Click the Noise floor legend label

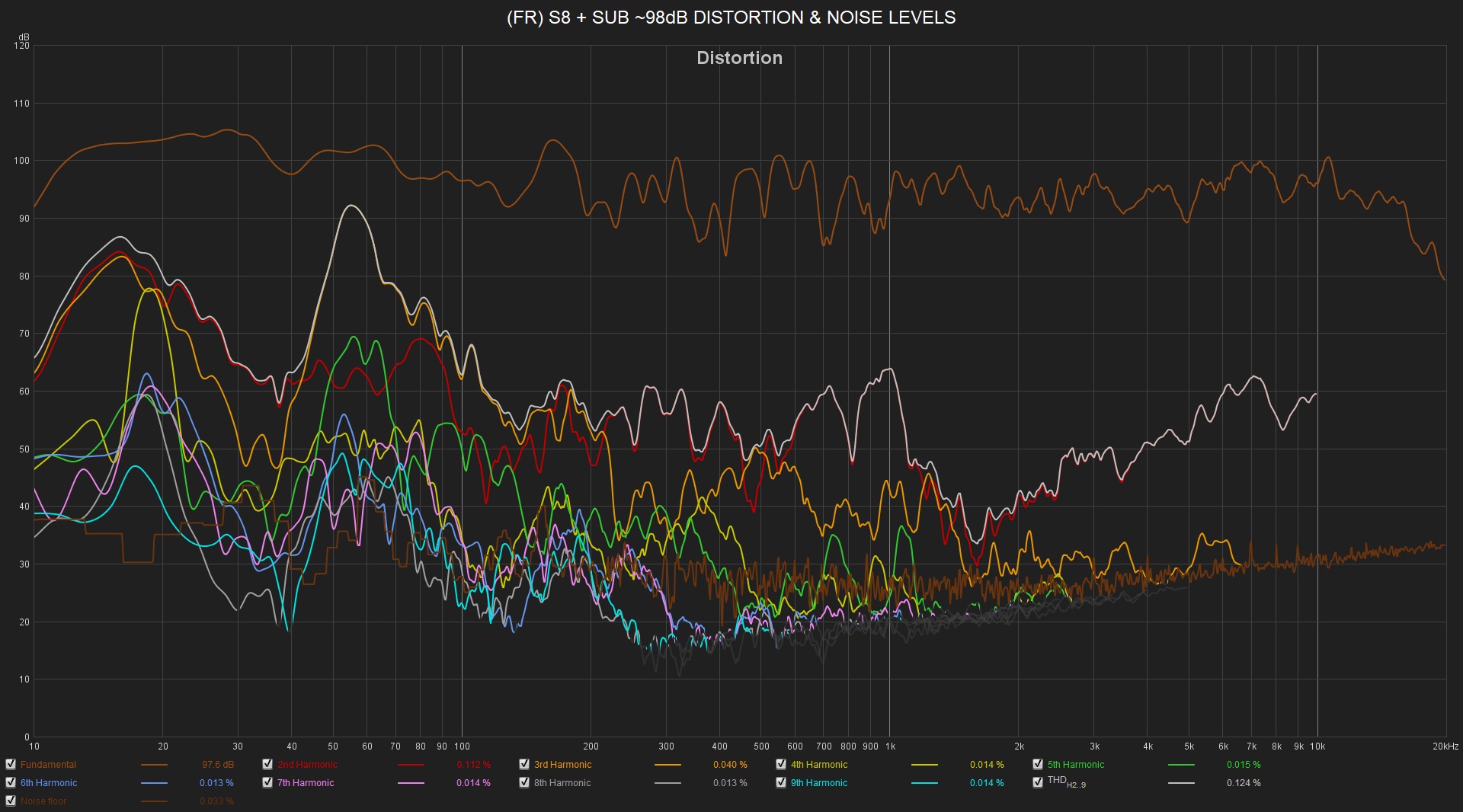pyautogui.click(x=43, y=801)
